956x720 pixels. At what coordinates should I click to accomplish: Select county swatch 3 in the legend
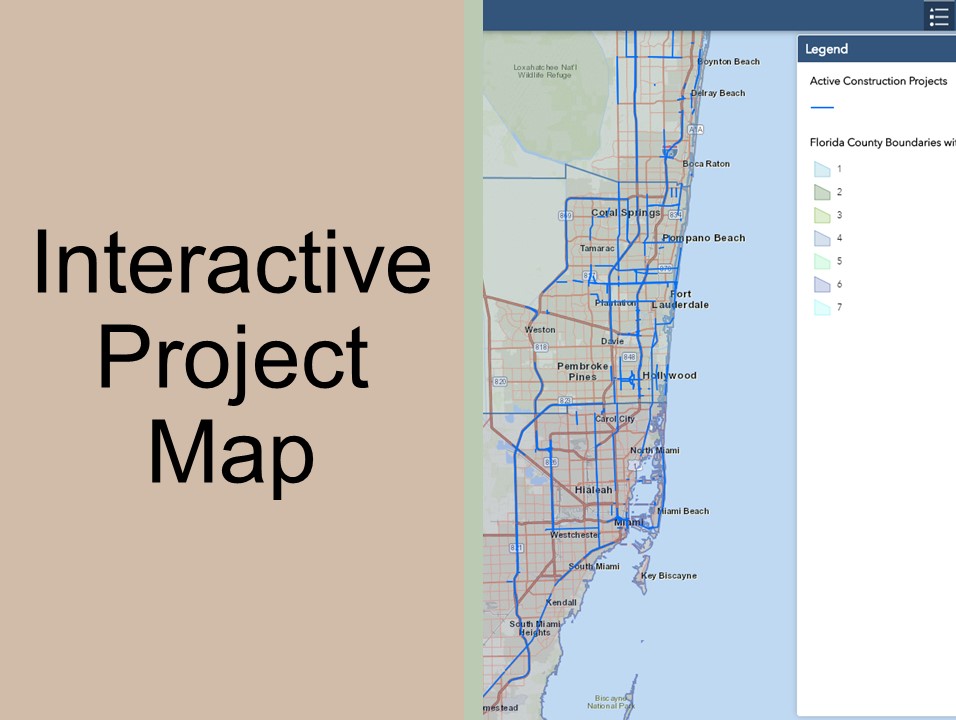coord(822,215)
